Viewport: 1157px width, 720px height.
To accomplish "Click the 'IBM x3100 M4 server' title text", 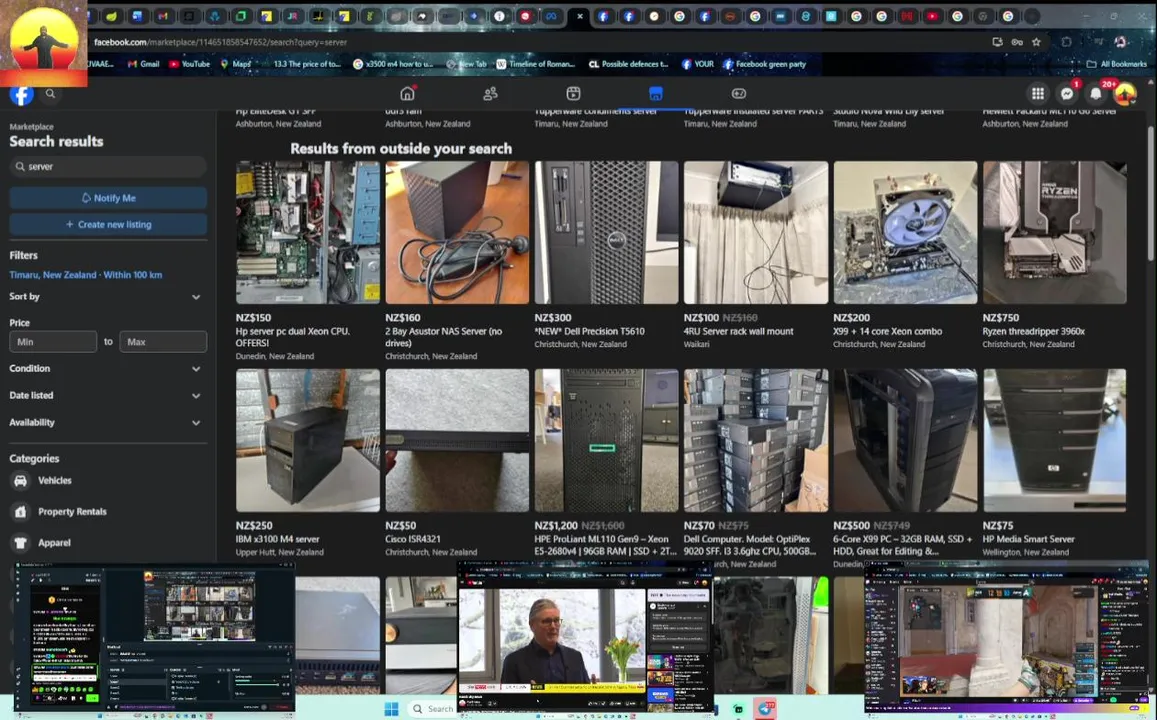I will point(277,539).
